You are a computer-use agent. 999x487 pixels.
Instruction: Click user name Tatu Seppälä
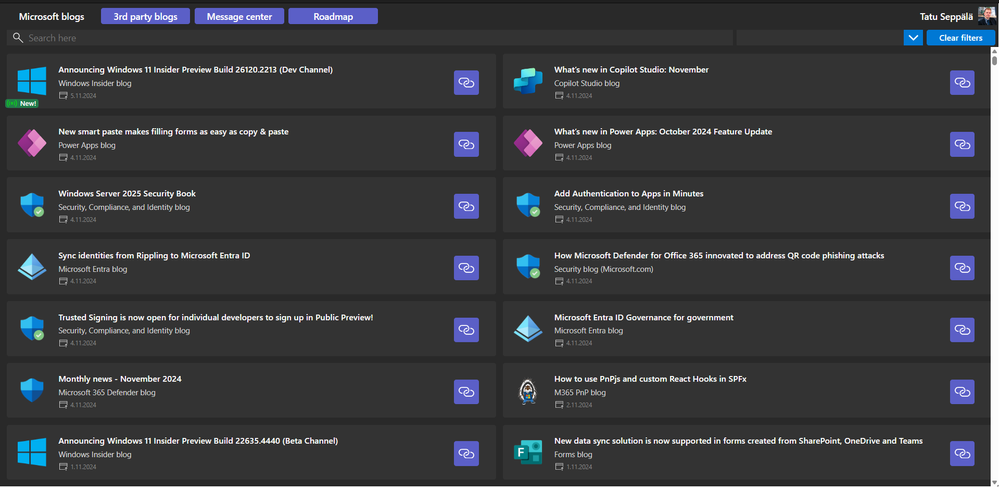click(x=946, y=17)
